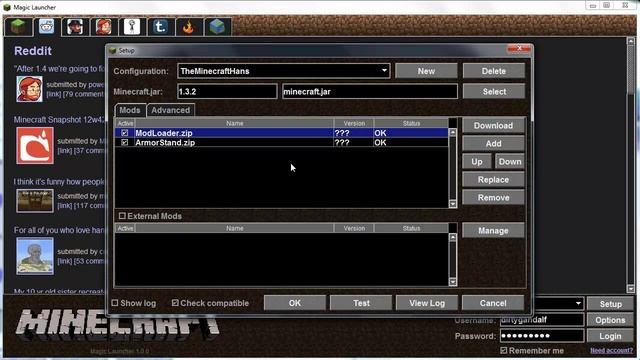Click the Replace button
The width and height of the screenshot is (640, 360).
pyautogui.click(x=493, y=180)
